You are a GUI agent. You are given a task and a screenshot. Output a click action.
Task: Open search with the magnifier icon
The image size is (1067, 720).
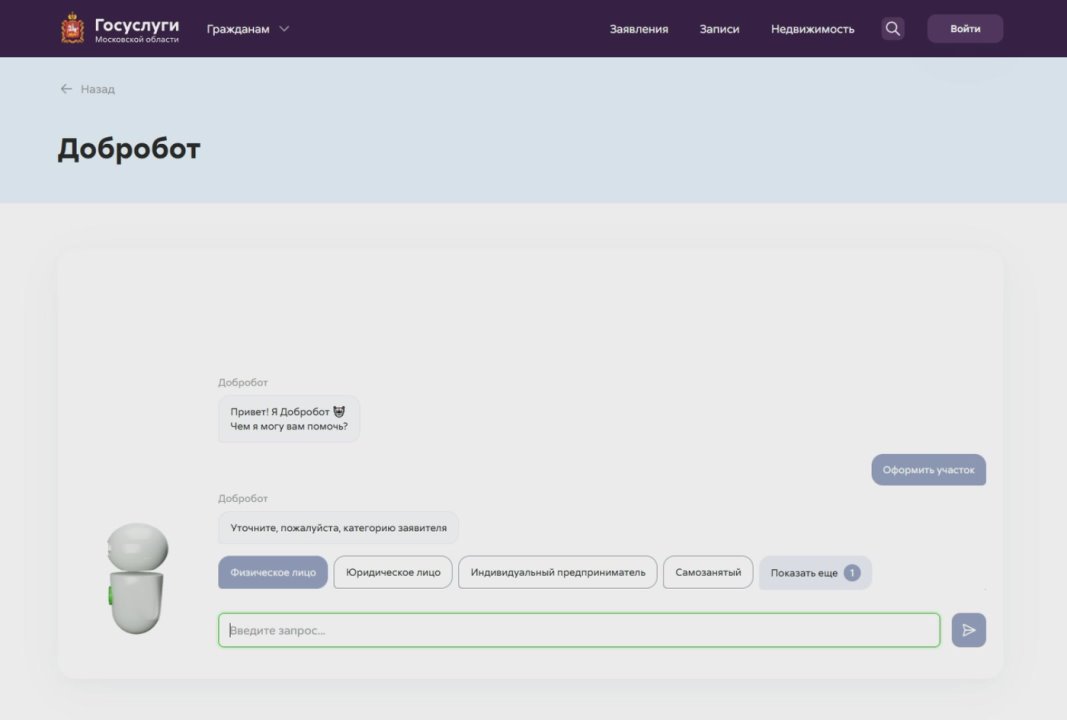coord(893,29)
